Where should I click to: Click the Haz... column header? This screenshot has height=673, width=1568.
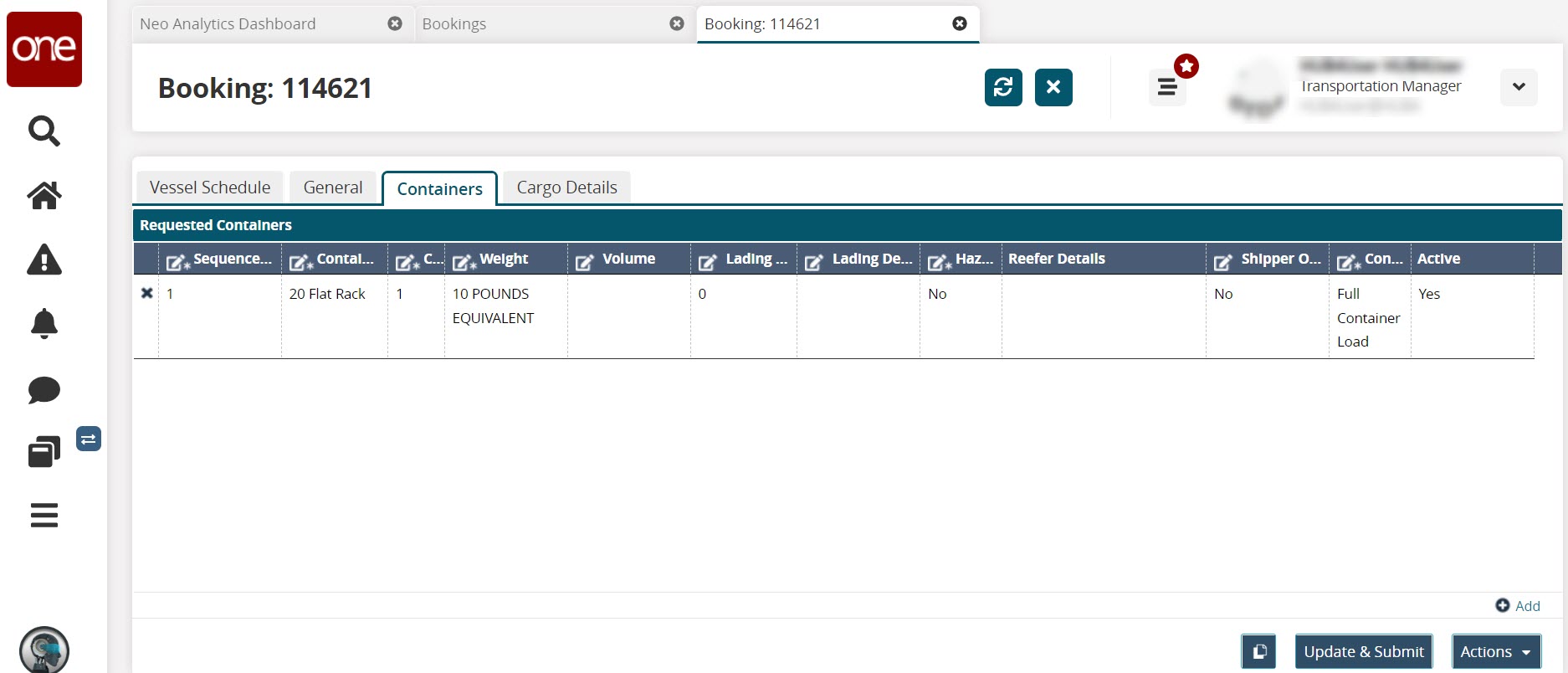click(961, 259)
